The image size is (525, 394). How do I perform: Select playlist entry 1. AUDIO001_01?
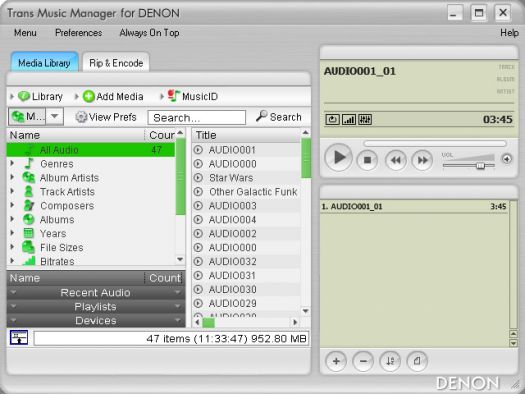point(414,207)
